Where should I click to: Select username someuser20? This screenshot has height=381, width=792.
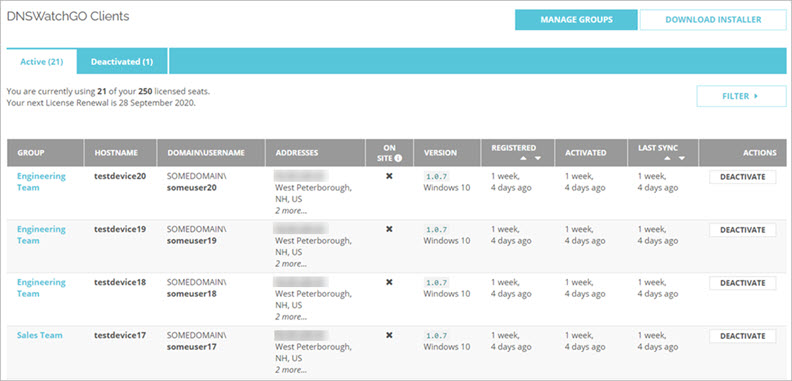point(192,187)
